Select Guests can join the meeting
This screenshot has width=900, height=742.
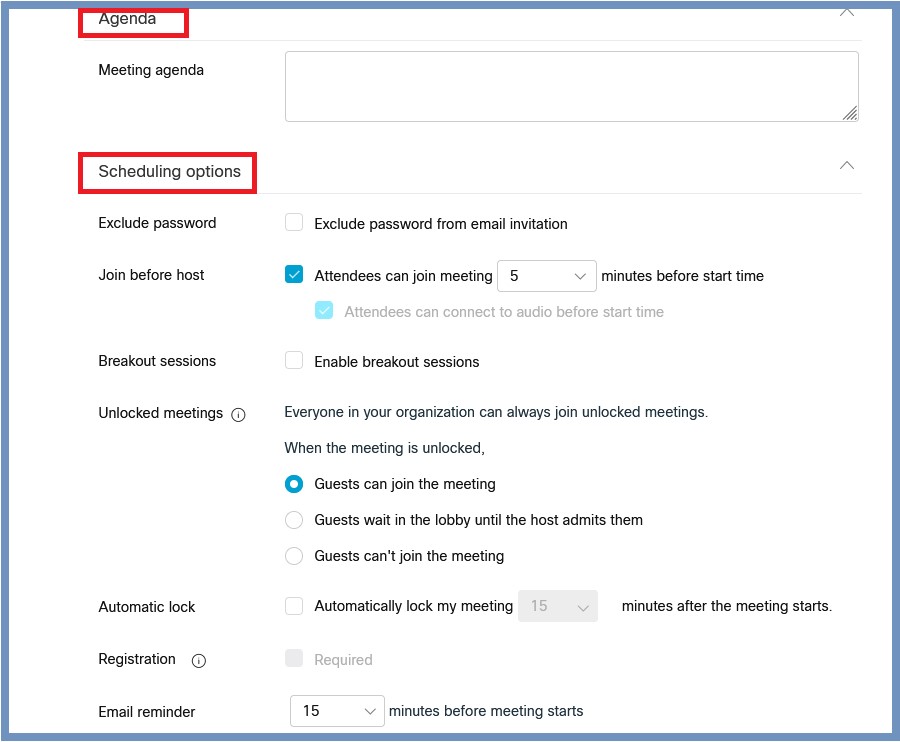(294, 484)
